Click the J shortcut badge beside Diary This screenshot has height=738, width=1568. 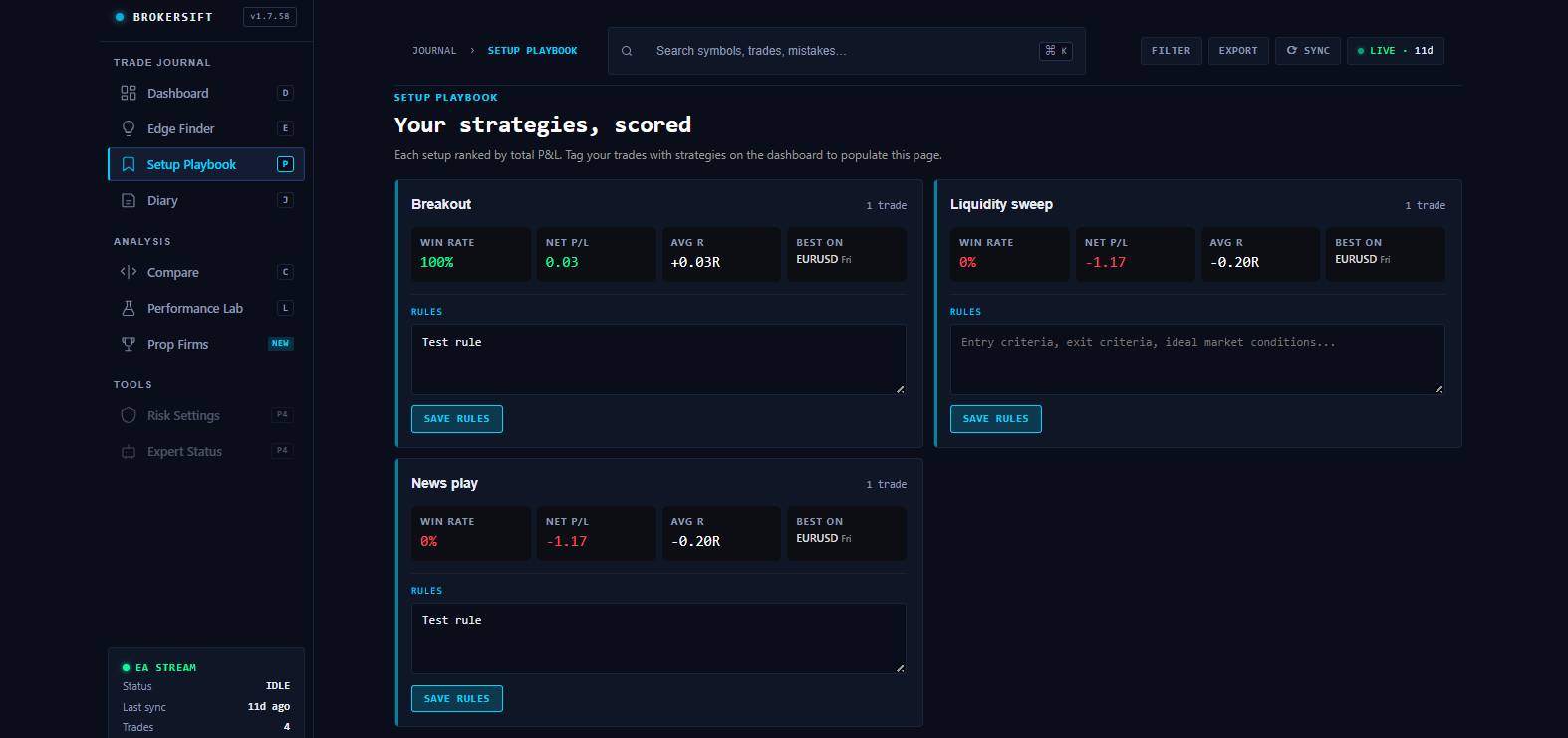(x=285, y=200)
